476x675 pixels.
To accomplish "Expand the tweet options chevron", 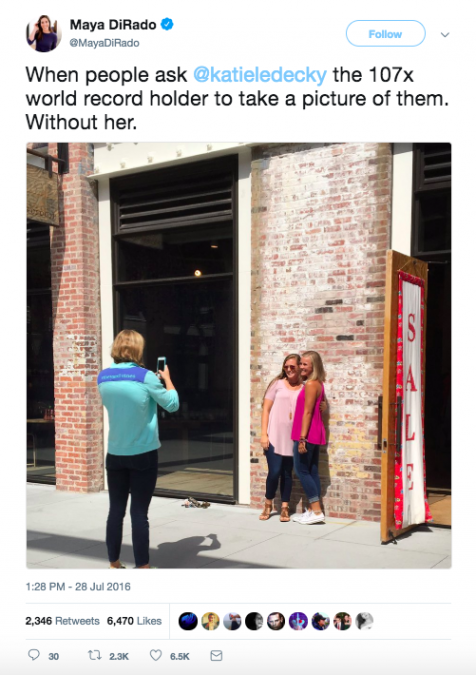I will 445,34.
